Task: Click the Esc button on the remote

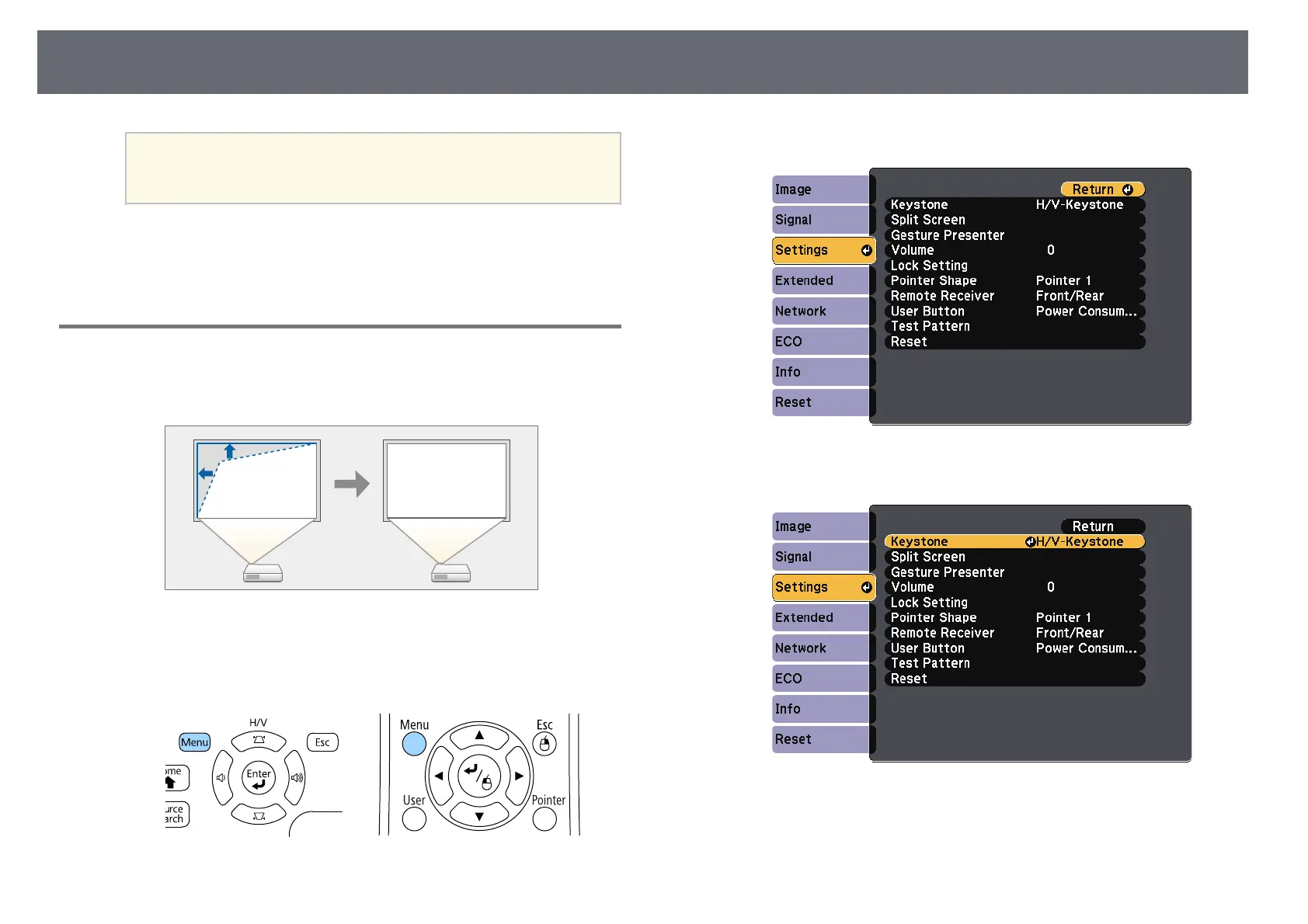Action: pyautogui.click(x=544, y=744)
